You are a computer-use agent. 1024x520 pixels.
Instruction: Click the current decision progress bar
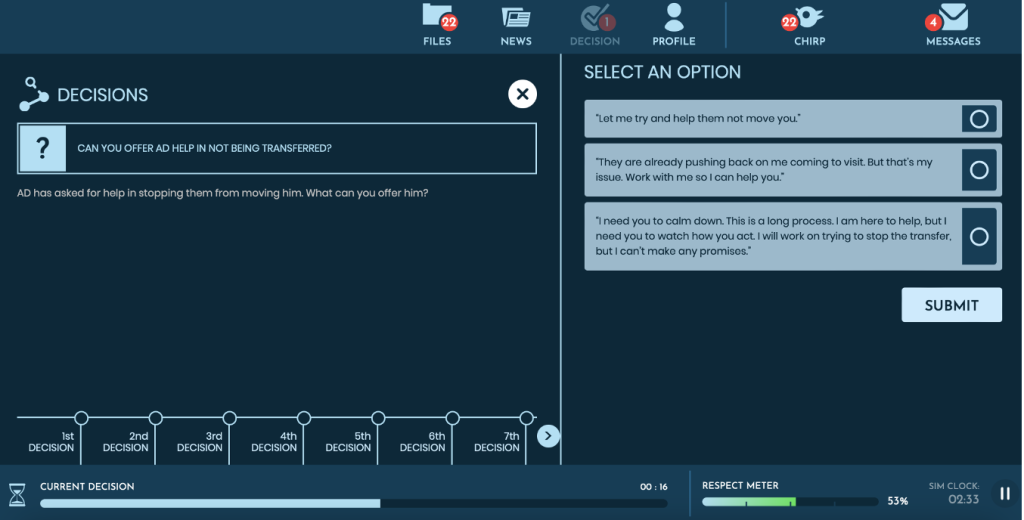pyautogui.click(x=353, y=504)
